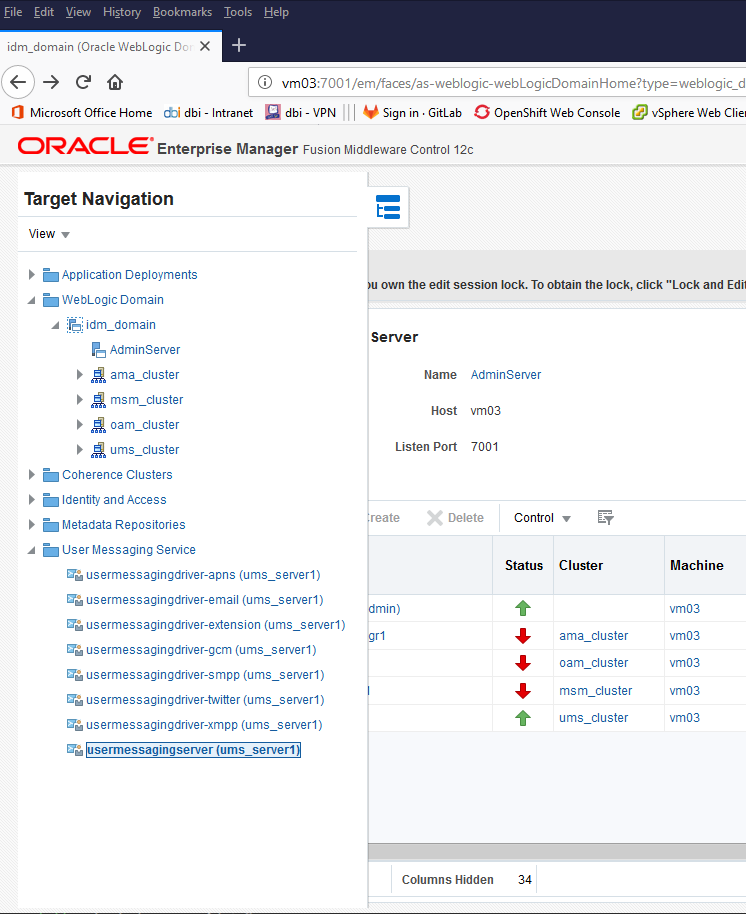Screen dimensions: 746x914
Task: Click the detach table icon beside Control
Action: click(606, 517)
